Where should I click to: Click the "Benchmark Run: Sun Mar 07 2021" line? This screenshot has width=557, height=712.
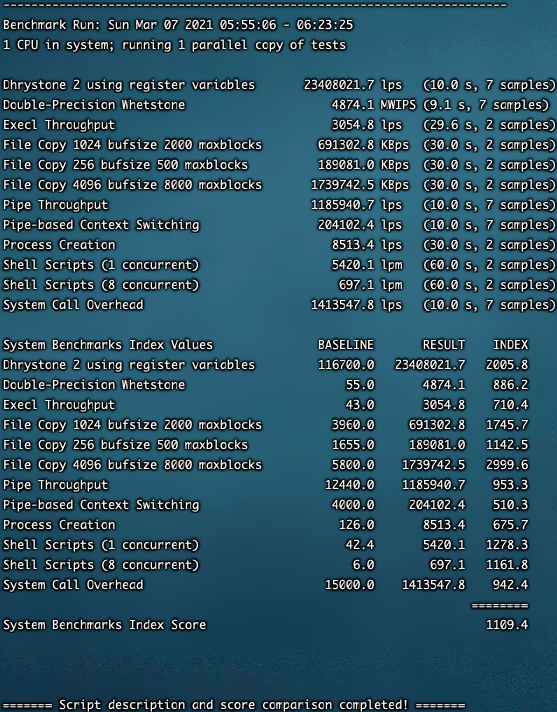click(x=178, y=25)
